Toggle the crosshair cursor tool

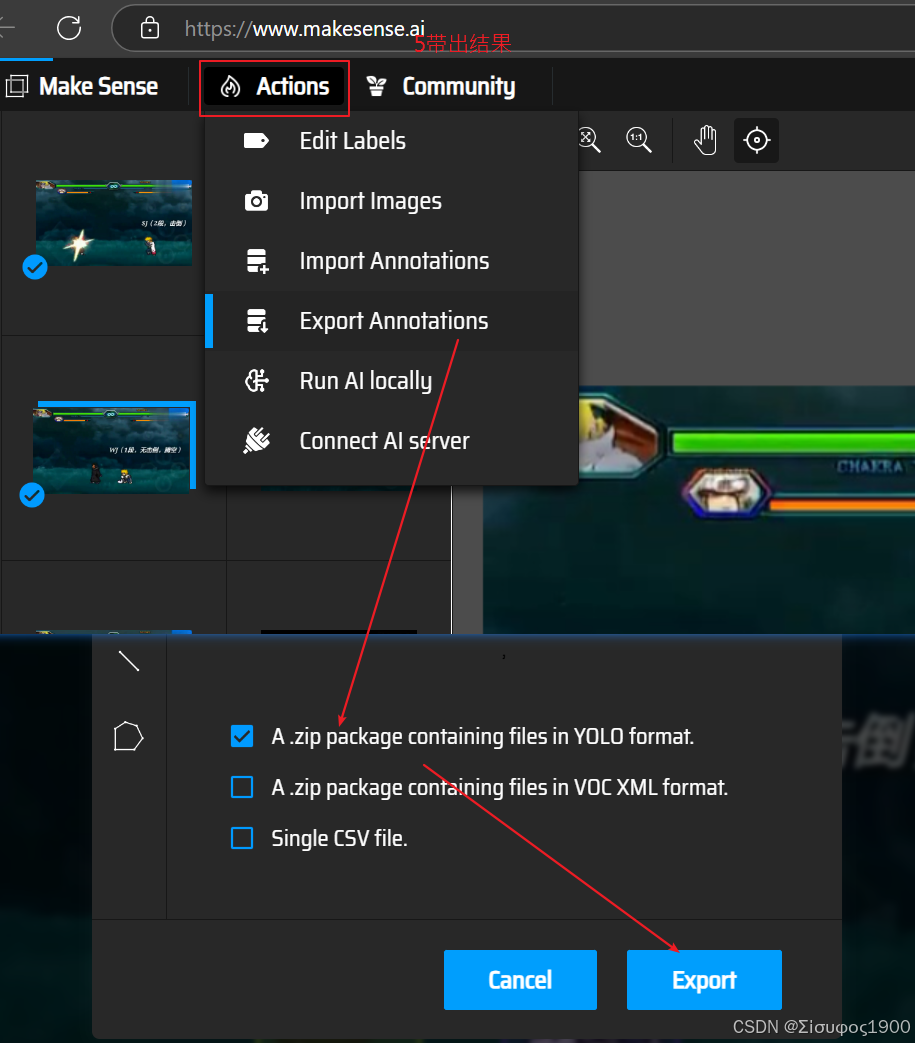tap(756, 140)
